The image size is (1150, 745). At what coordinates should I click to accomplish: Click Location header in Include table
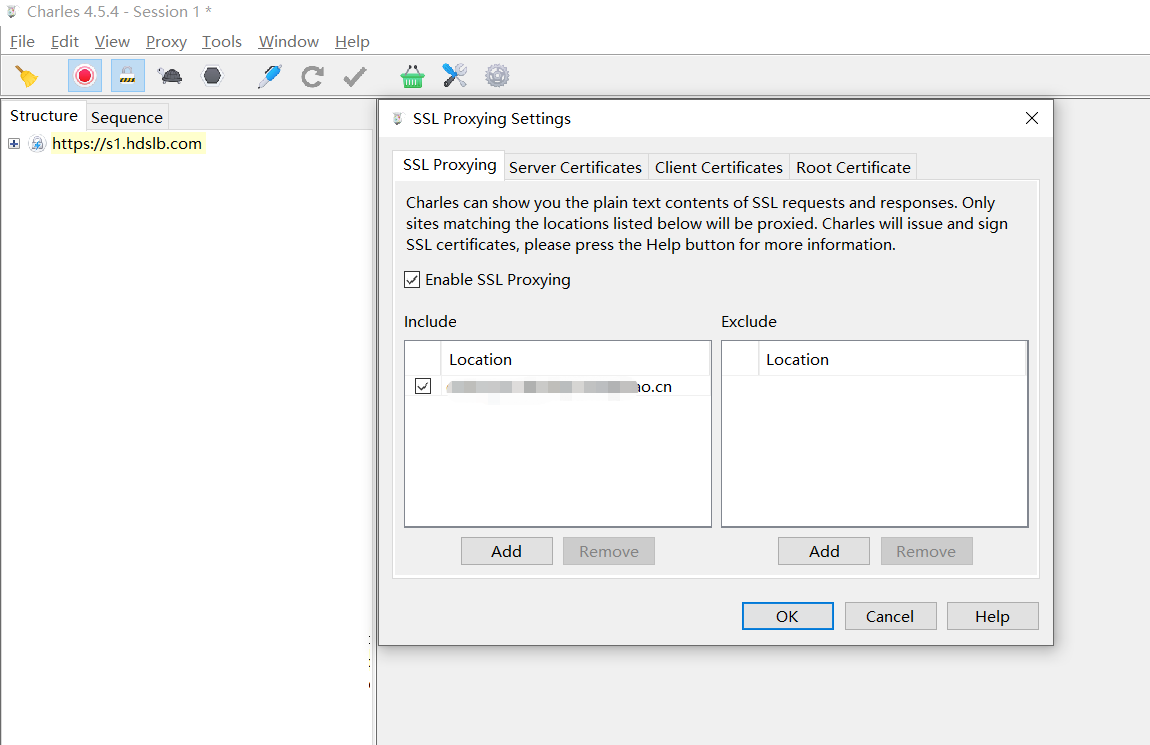[x=575, y=359]
